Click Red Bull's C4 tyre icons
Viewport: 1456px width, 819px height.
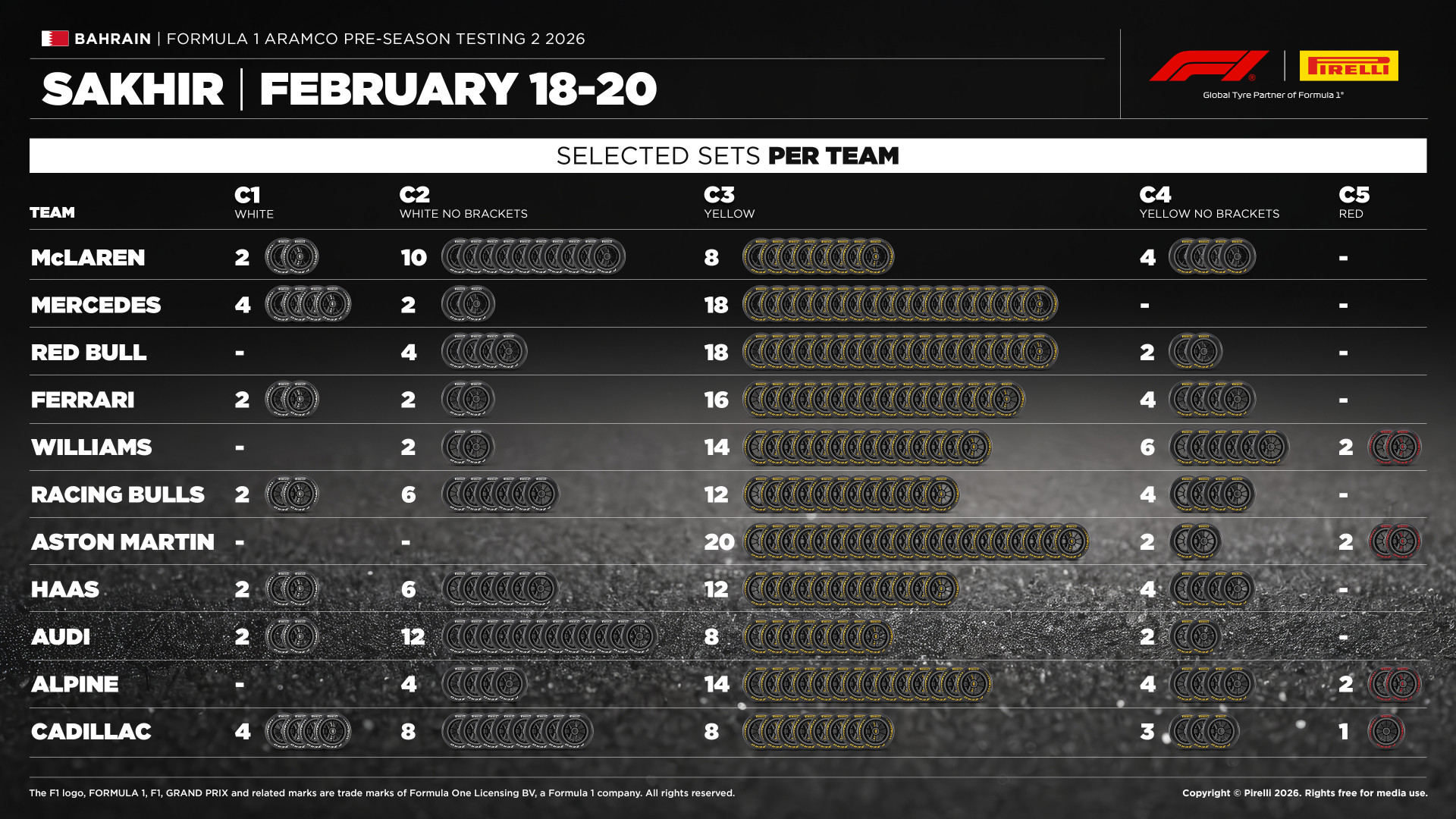1195,353
